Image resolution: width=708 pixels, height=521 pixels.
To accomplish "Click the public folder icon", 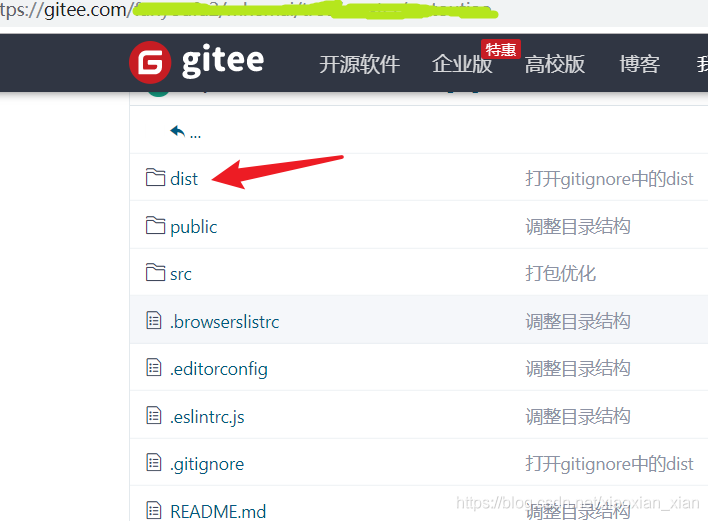I will point(155,225).
